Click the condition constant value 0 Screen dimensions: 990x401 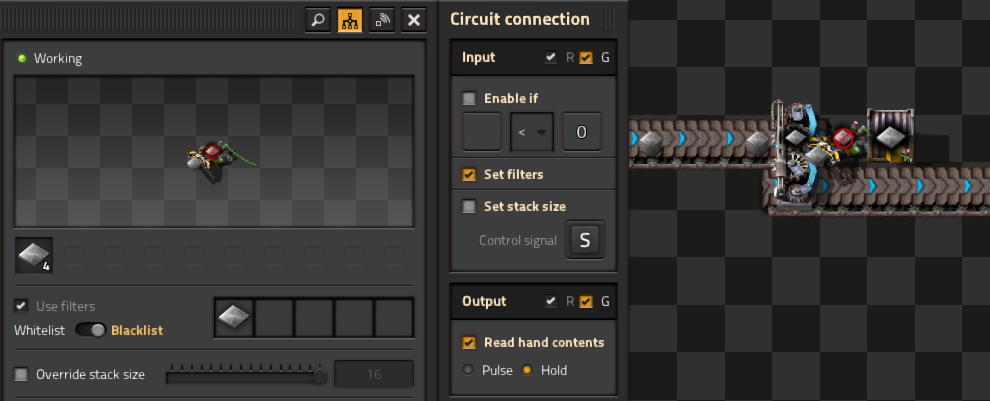pos(581,132)
